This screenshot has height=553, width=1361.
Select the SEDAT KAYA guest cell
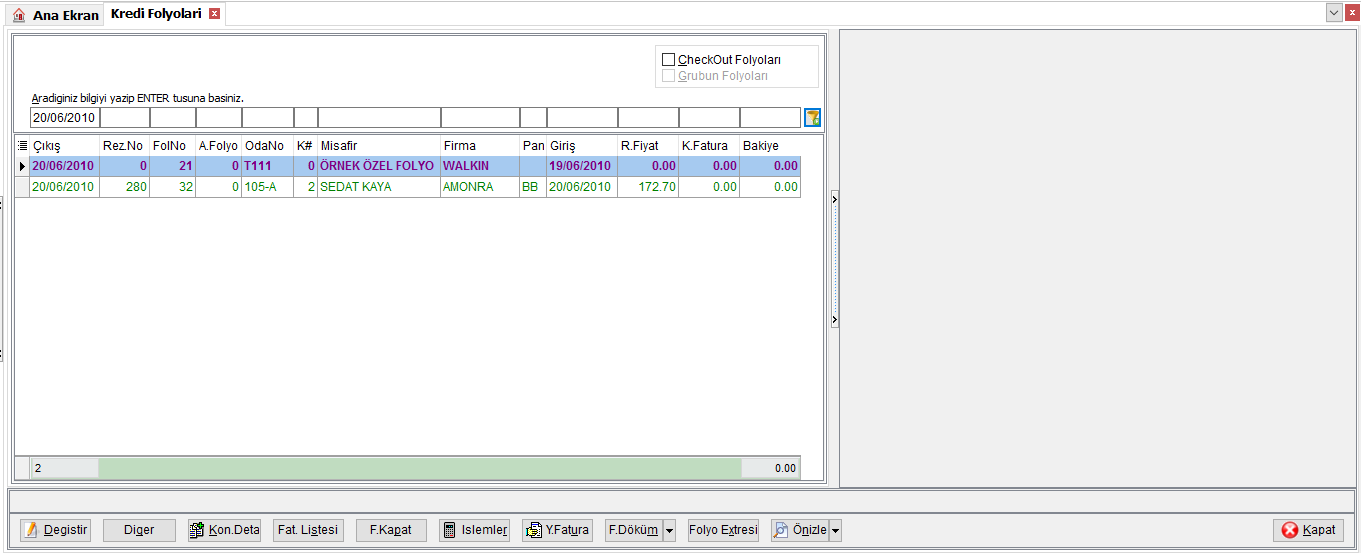pyautogui.click(x=379, y=187)
